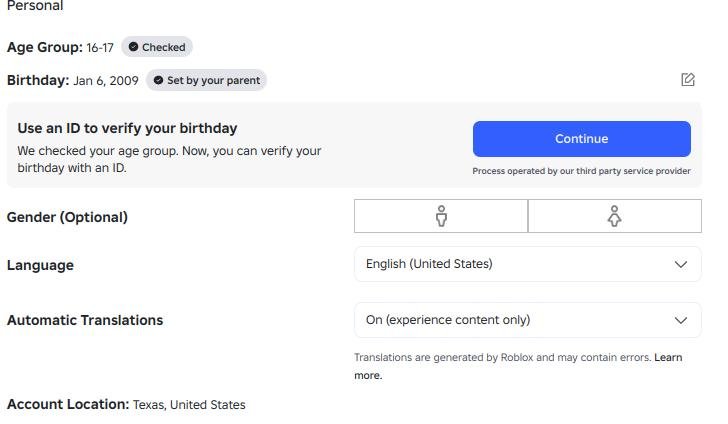Click On (experience content only) option text
The width and height of the screenshot is (728, 424).
[448, 320]
